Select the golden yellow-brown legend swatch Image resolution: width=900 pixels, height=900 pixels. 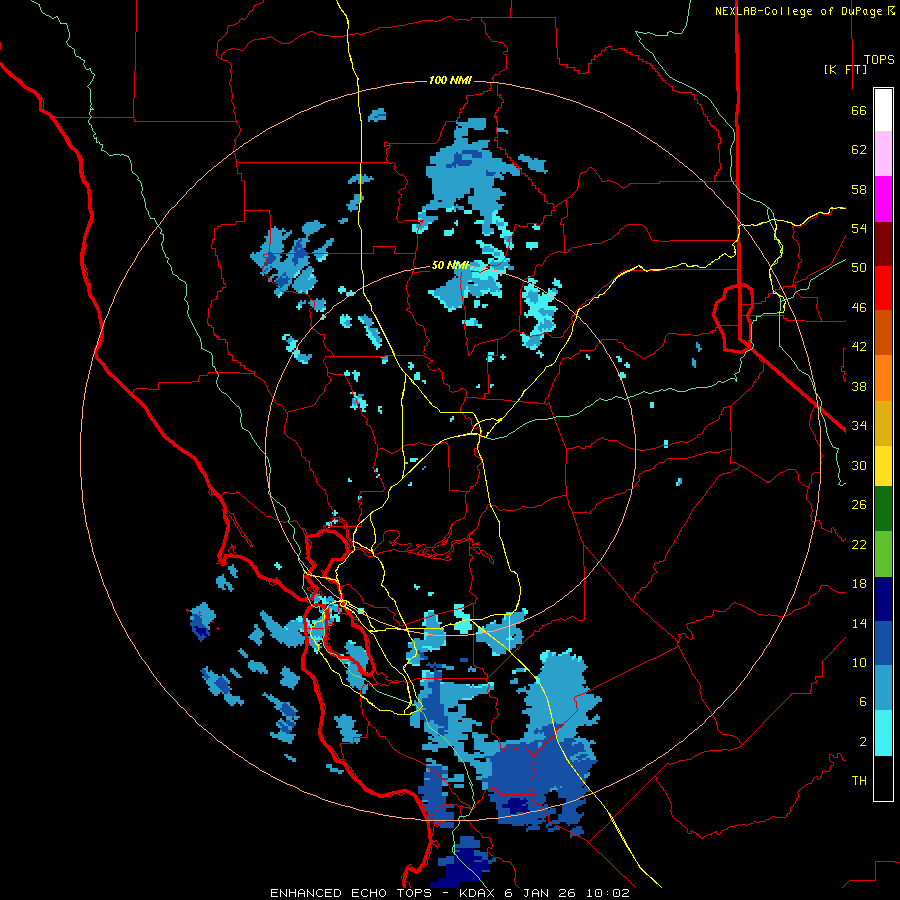click(x=883, y=423)
